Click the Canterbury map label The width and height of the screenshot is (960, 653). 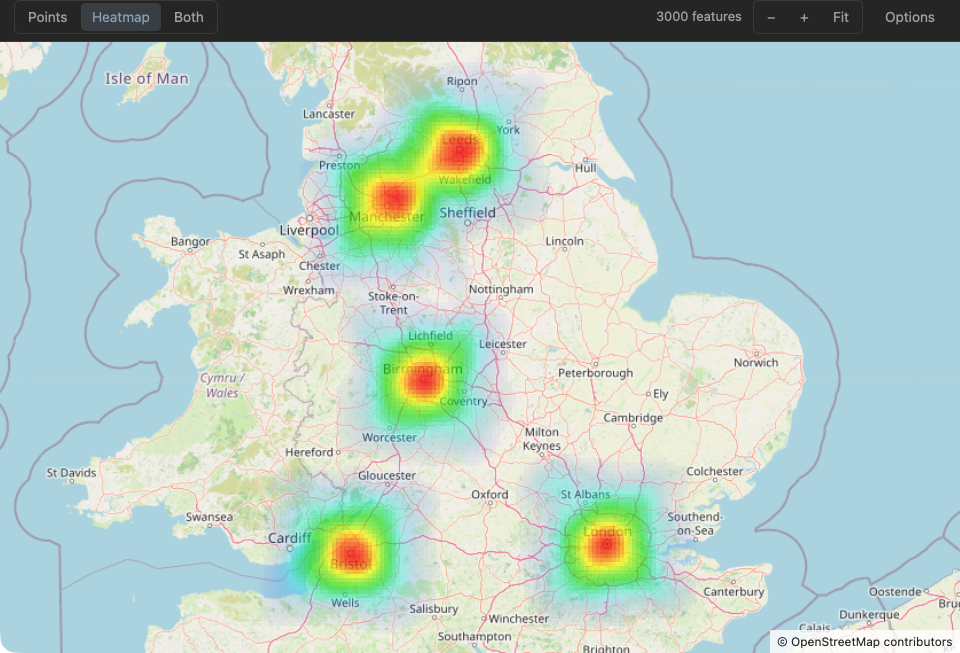733,592
